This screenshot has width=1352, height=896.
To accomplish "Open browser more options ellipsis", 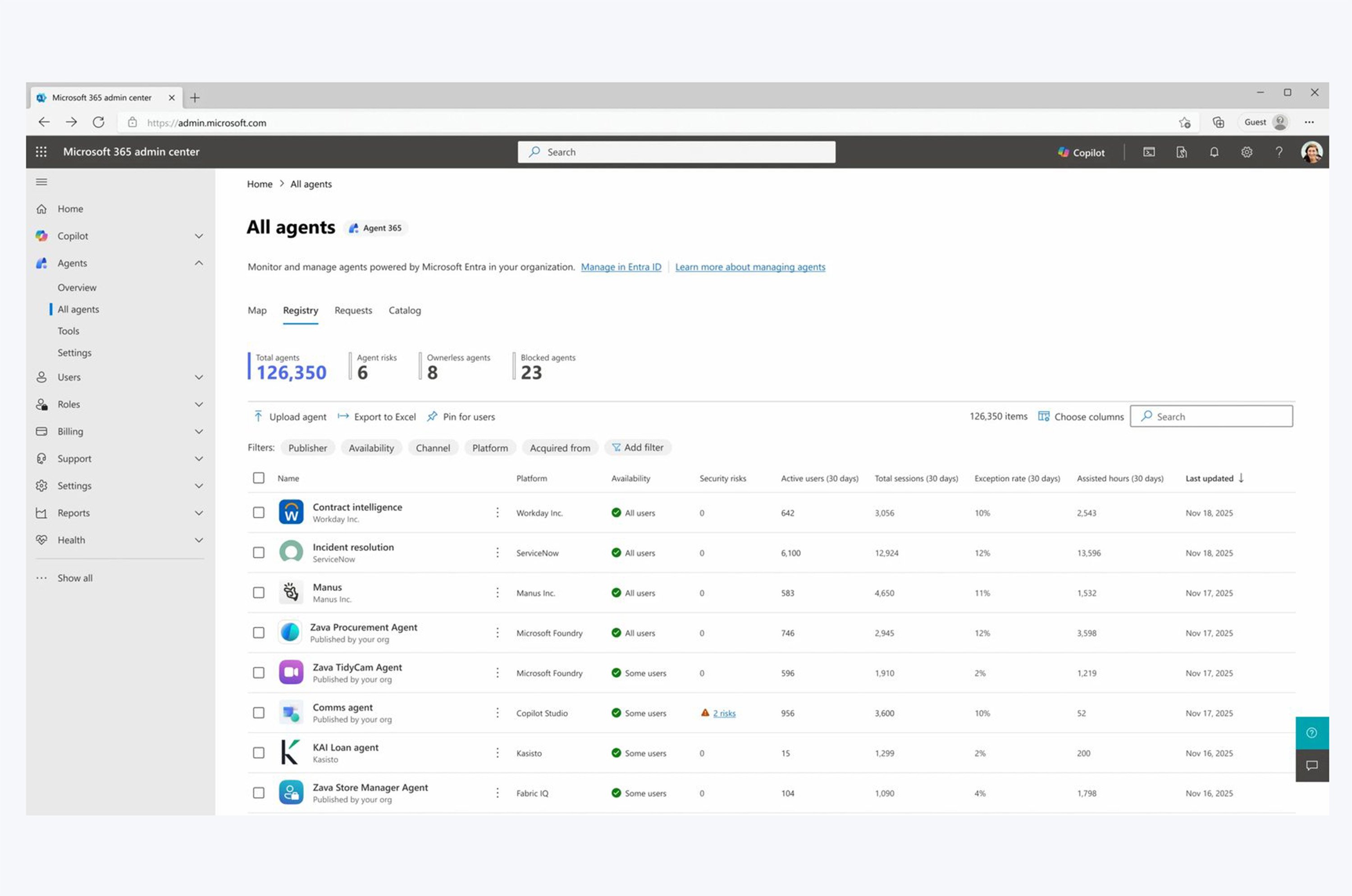I will click(1309, 122).
